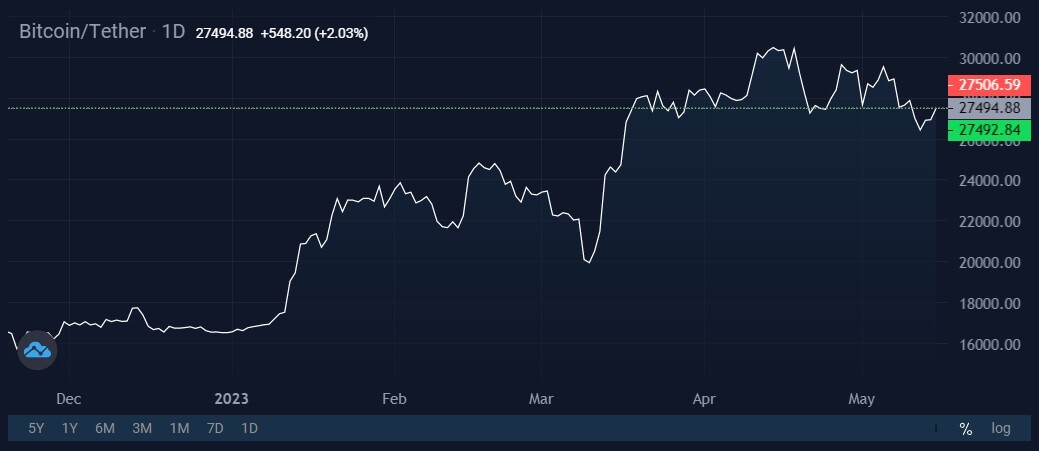Click the Dec label on time axis
The height and width of the screenshot is (451, 1039).
pyautogui.click(x=68, y=399)
